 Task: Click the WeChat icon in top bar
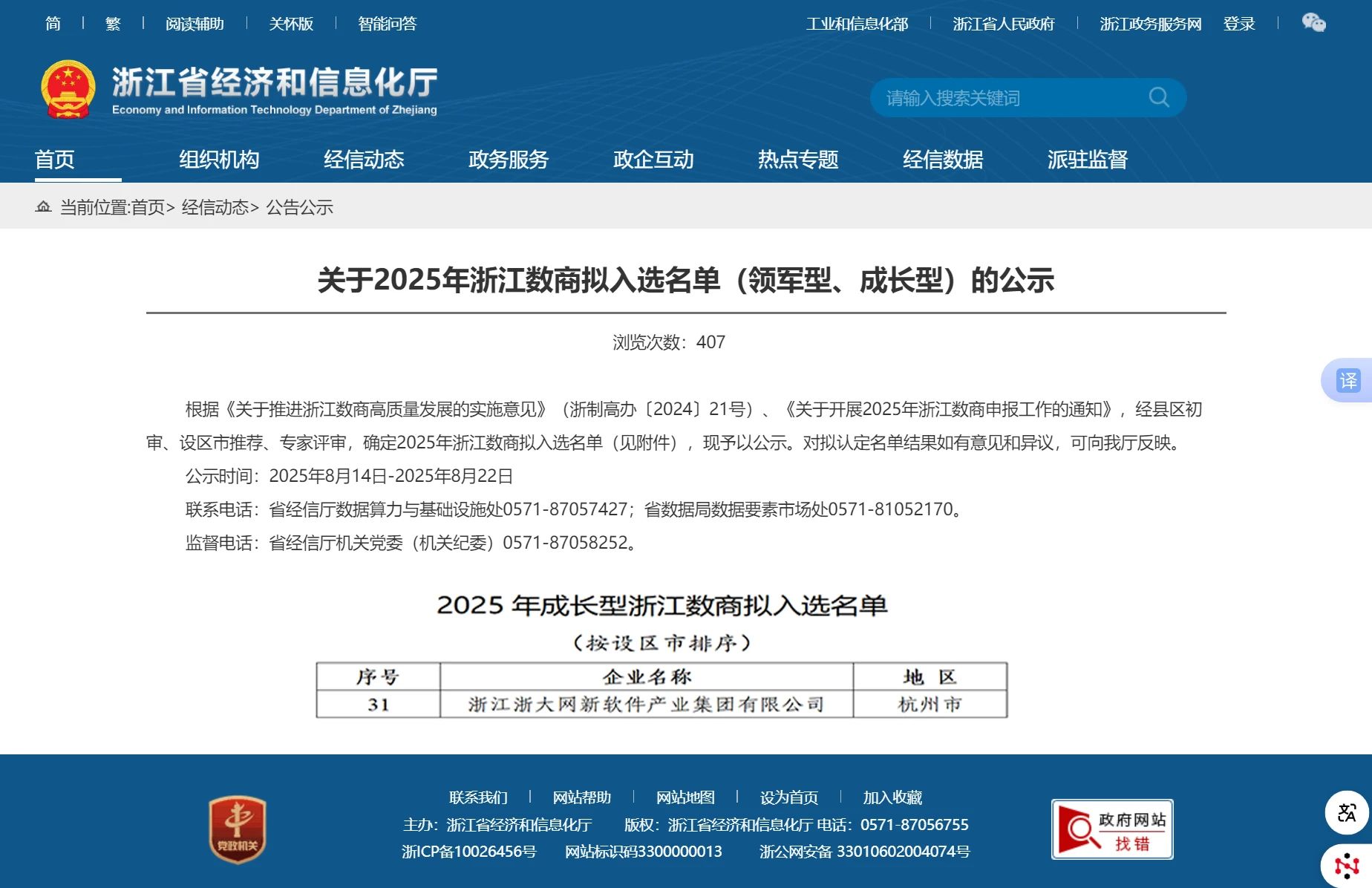1313,23
